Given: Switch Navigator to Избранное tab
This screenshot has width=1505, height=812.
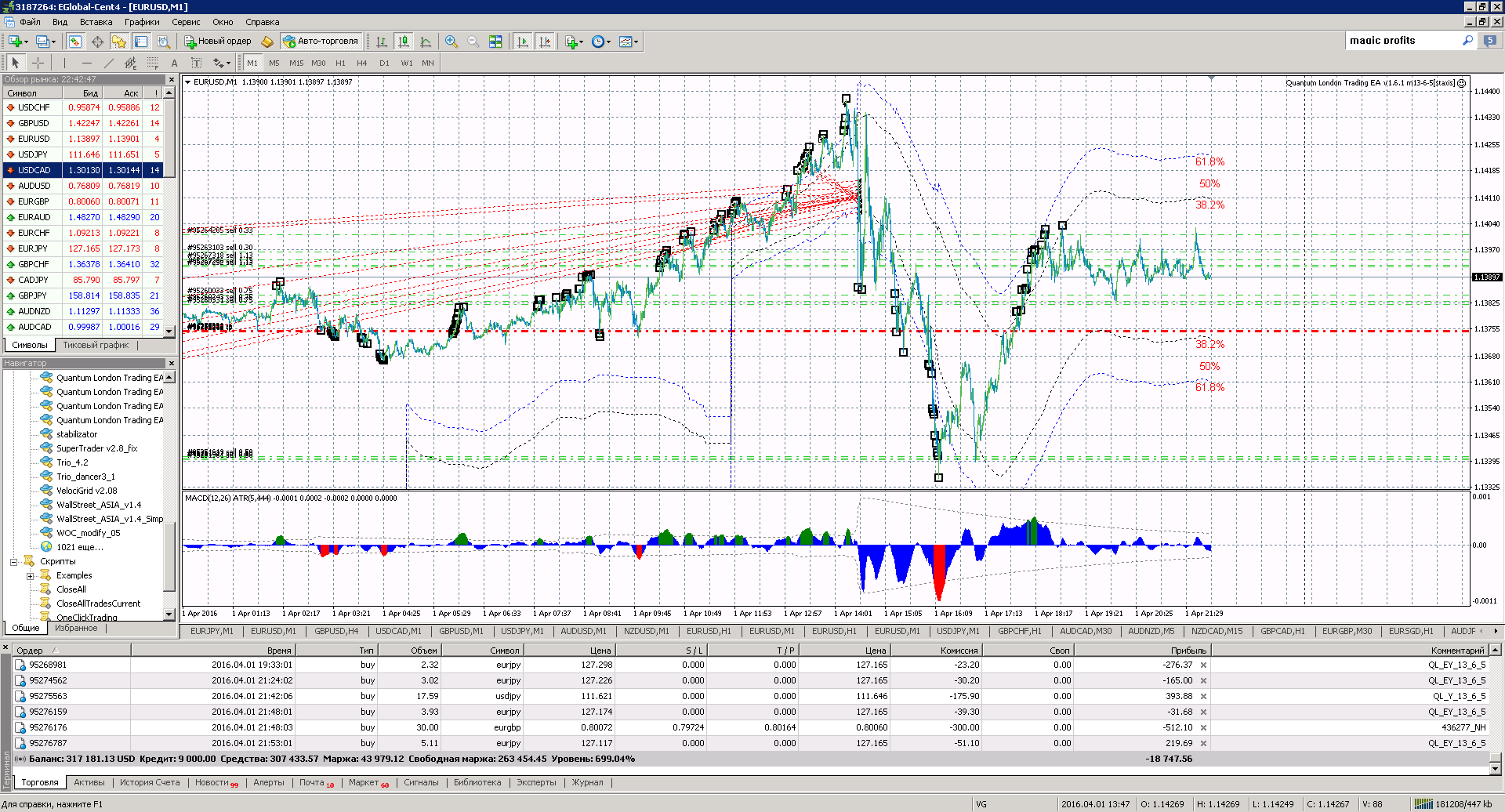Looking at the screenshot, I should [76, 628].
